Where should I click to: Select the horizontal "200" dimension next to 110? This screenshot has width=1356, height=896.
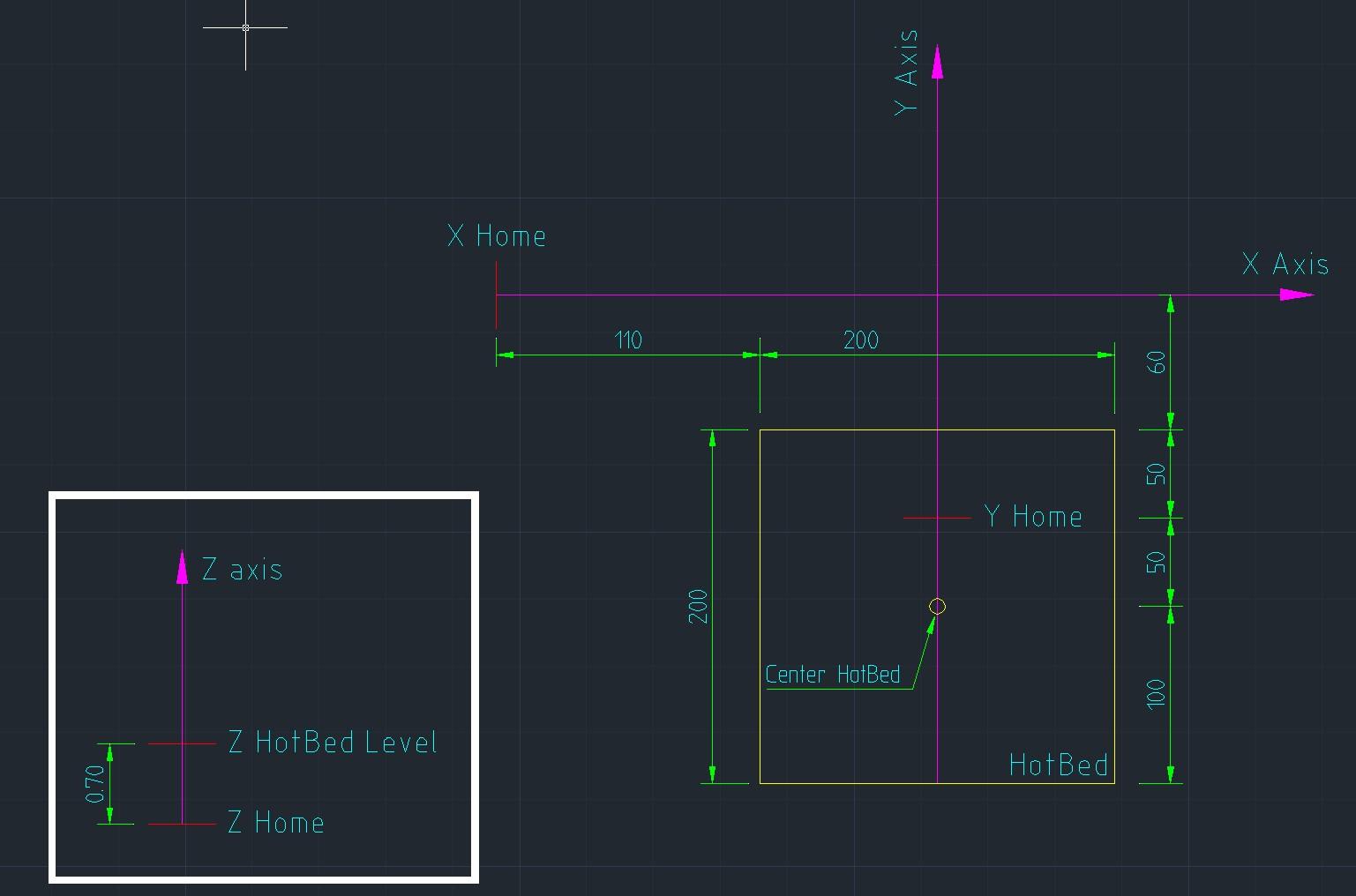(861, 340)
